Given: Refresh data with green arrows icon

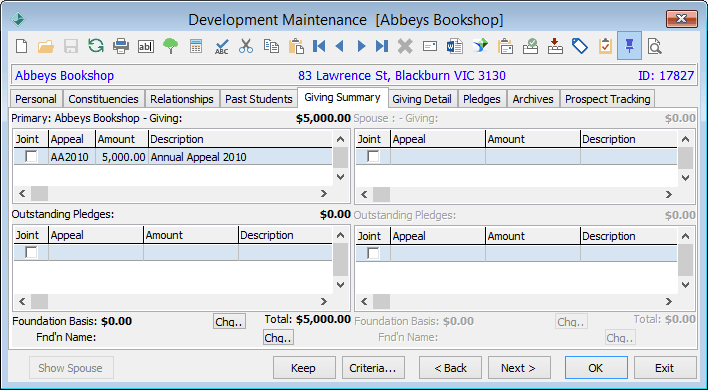Looking at the screenshot, I should click(96, 46).
